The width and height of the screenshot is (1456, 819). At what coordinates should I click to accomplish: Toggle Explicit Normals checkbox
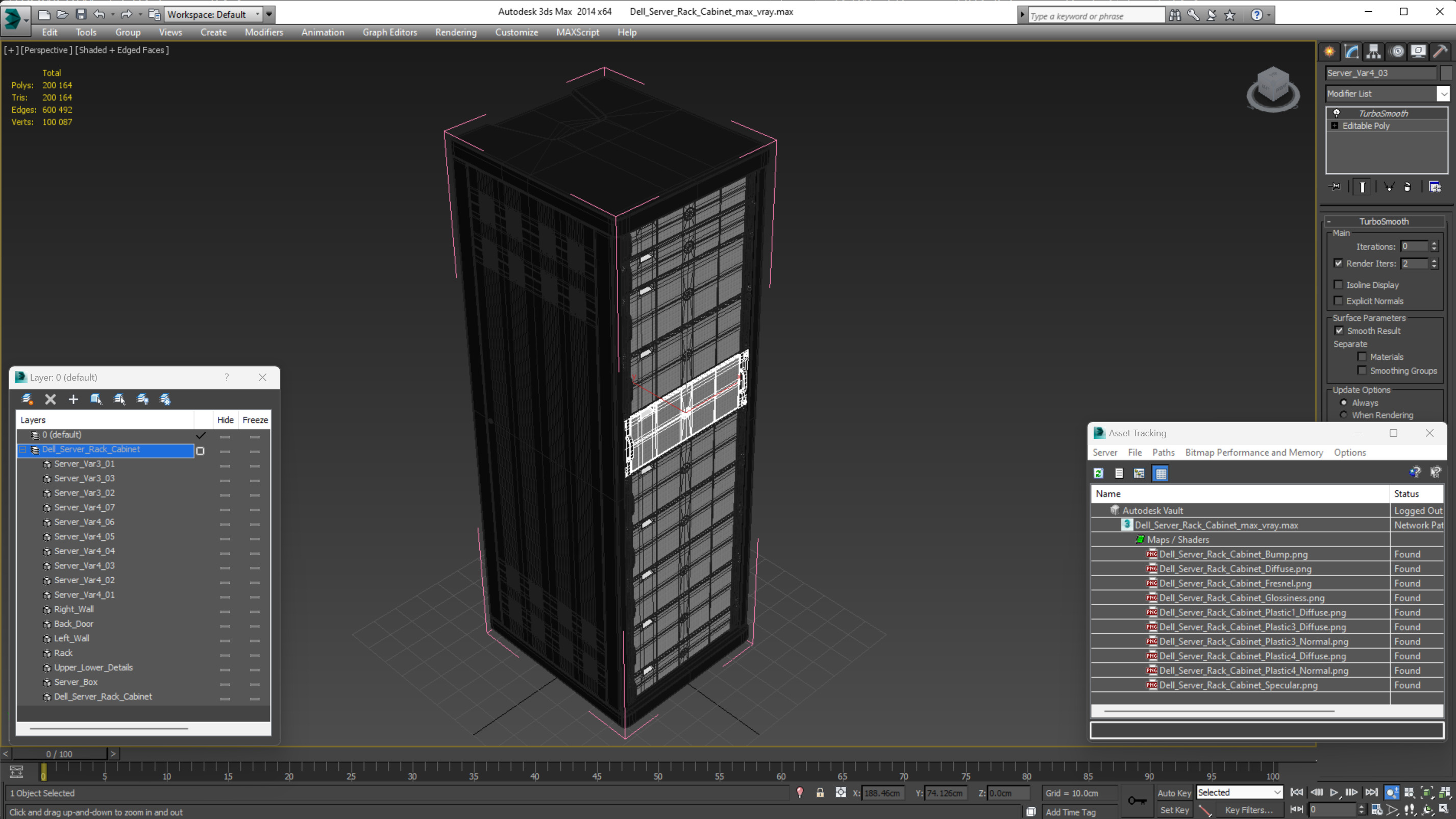click(x=1339, y=301)
